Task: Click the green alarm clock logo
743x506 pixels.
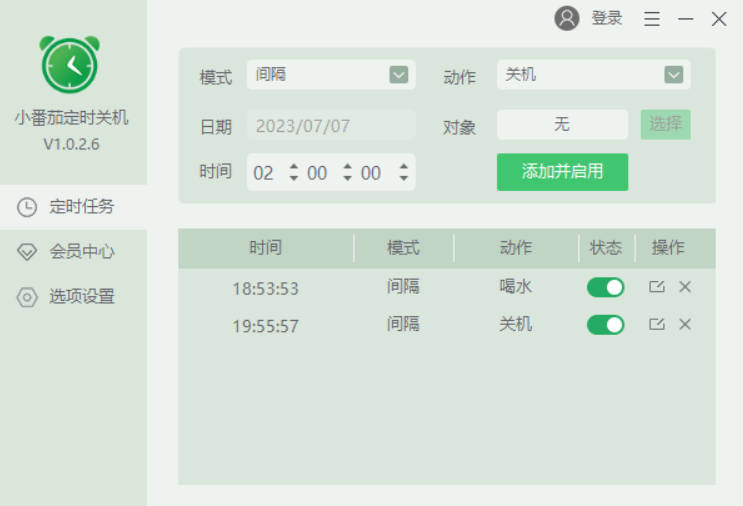Action: [70, 64]
